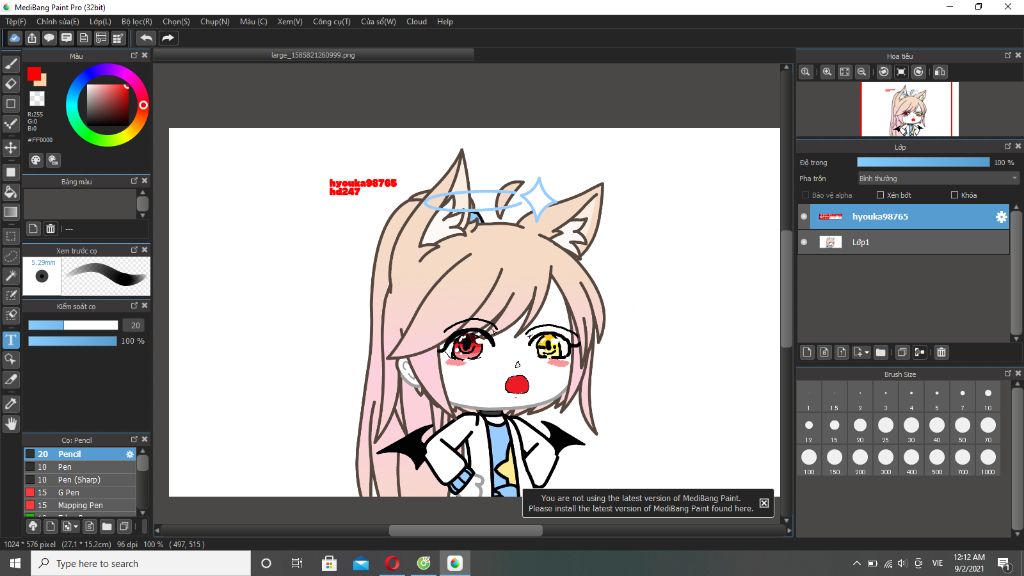Adjust the Độ trong opacity slider

pyautogui.click(x=923, y=162)
